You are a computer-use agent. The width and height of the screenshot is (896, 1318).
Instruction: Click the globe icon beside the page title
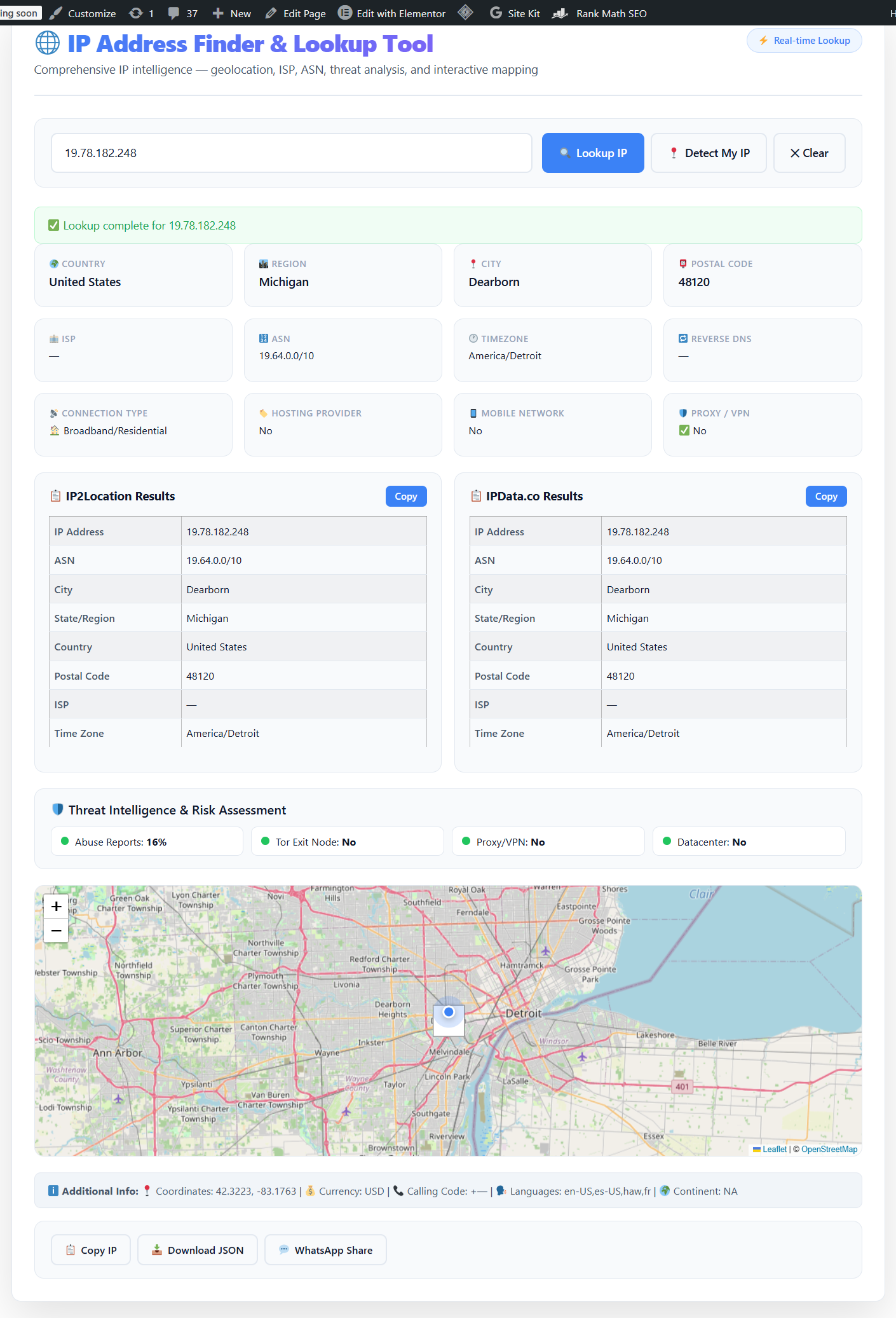coord(48,43)
